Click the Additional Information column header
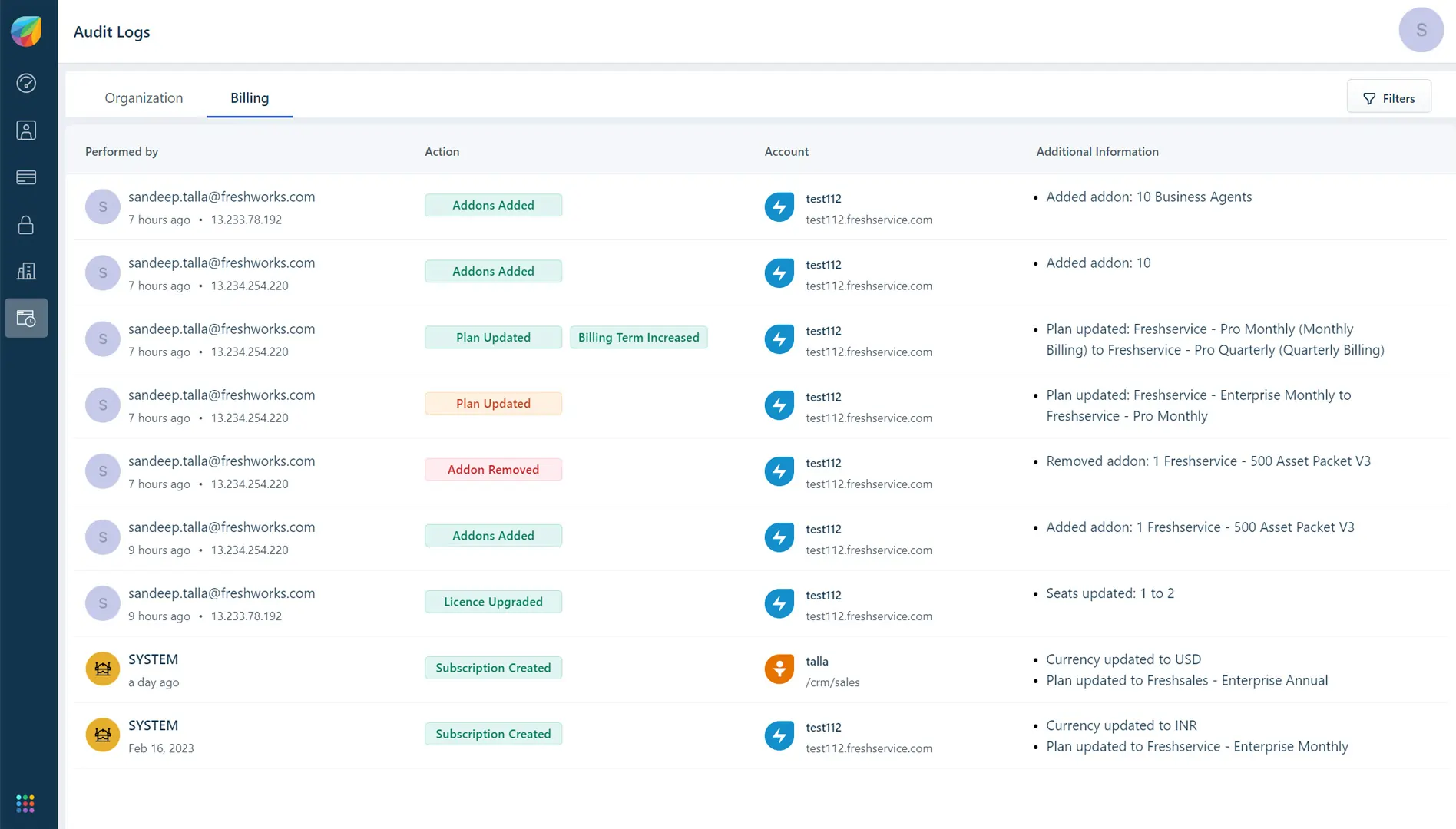1456x829 pixels. (1097, 151)
